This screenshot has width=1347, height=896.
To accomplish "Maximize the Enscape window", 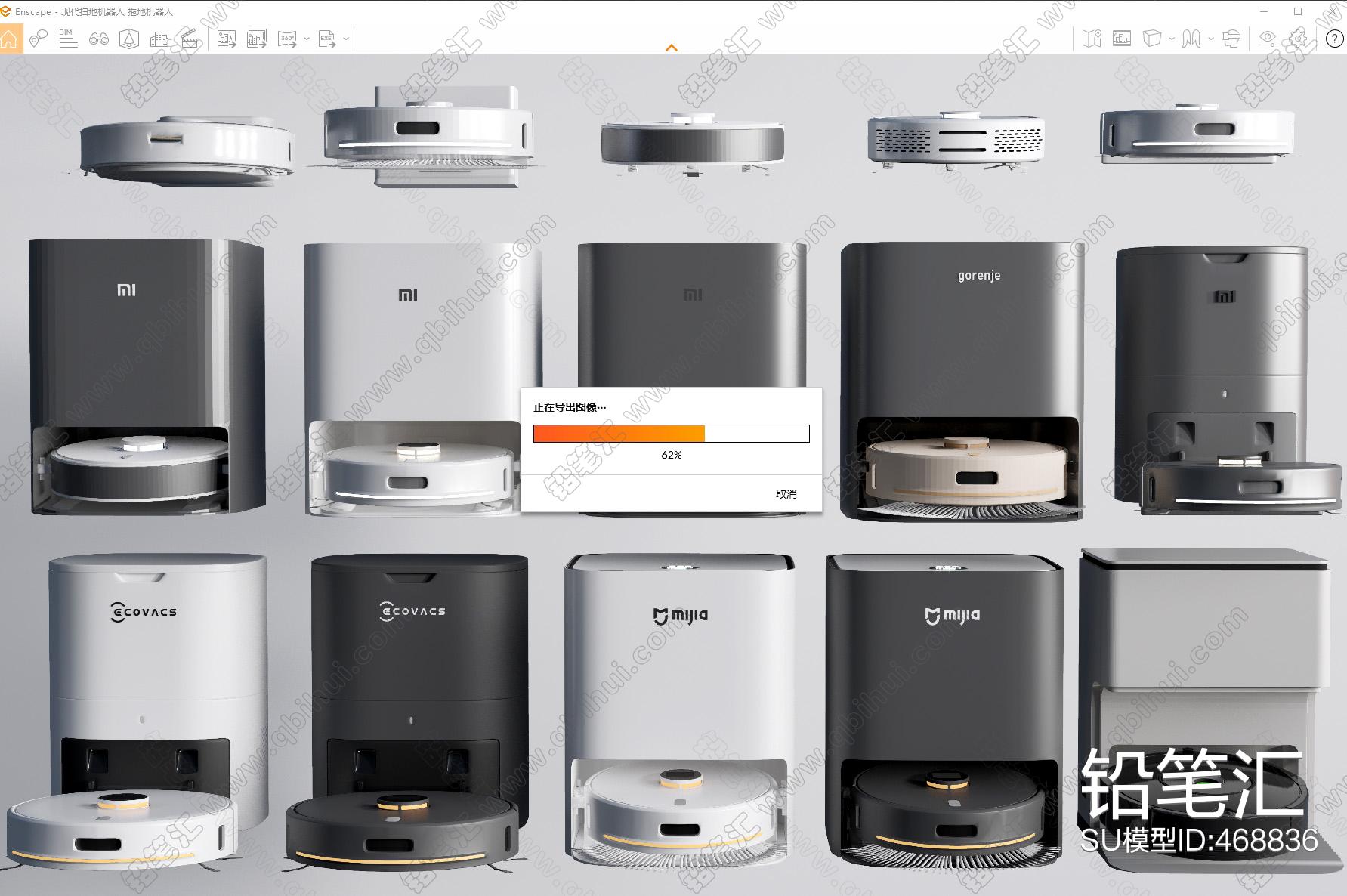I will (1298, 11).
